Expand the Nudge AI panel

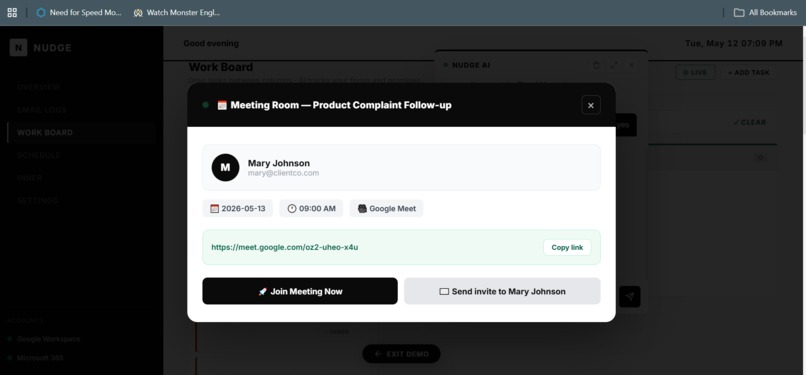[x=614, y=65]
